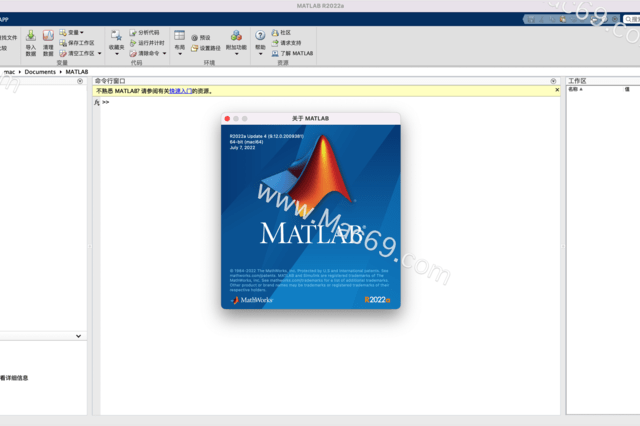Open Community (社区) resource
This screenshot has height=426, width=640.
(x=281, y=32)
